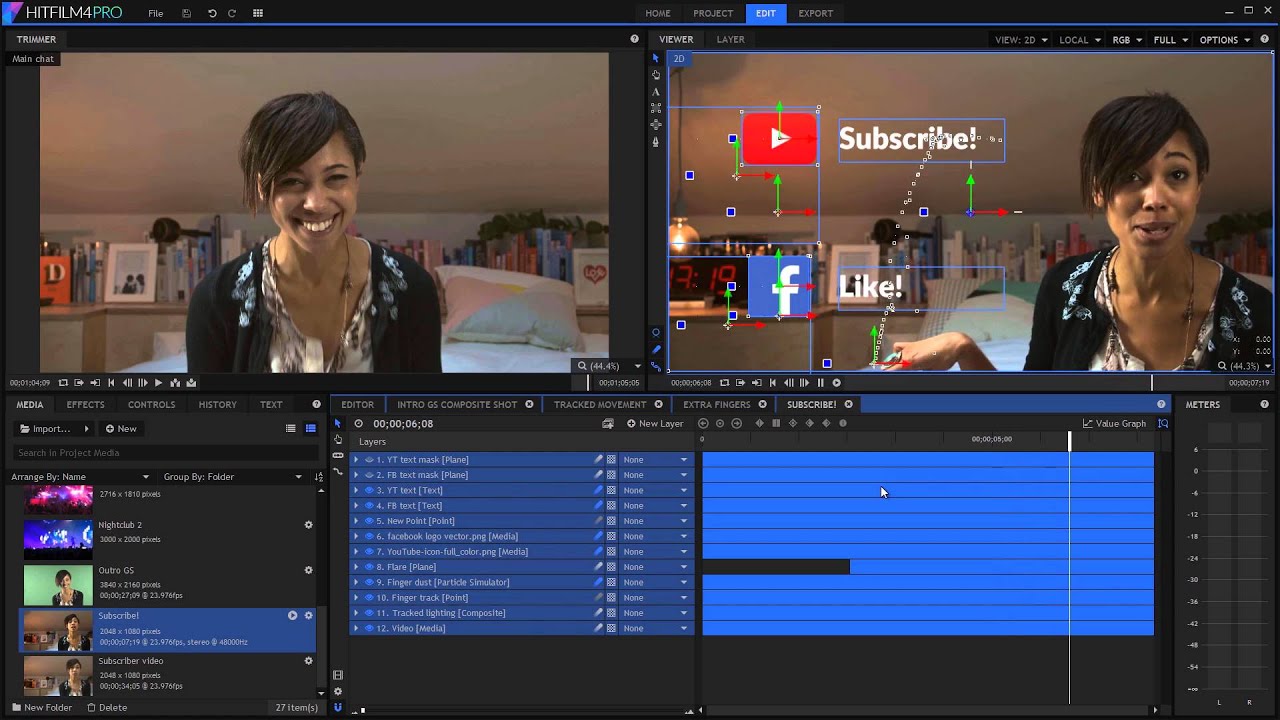Hide the facebook logo vector.png layer

coord(369,536)
